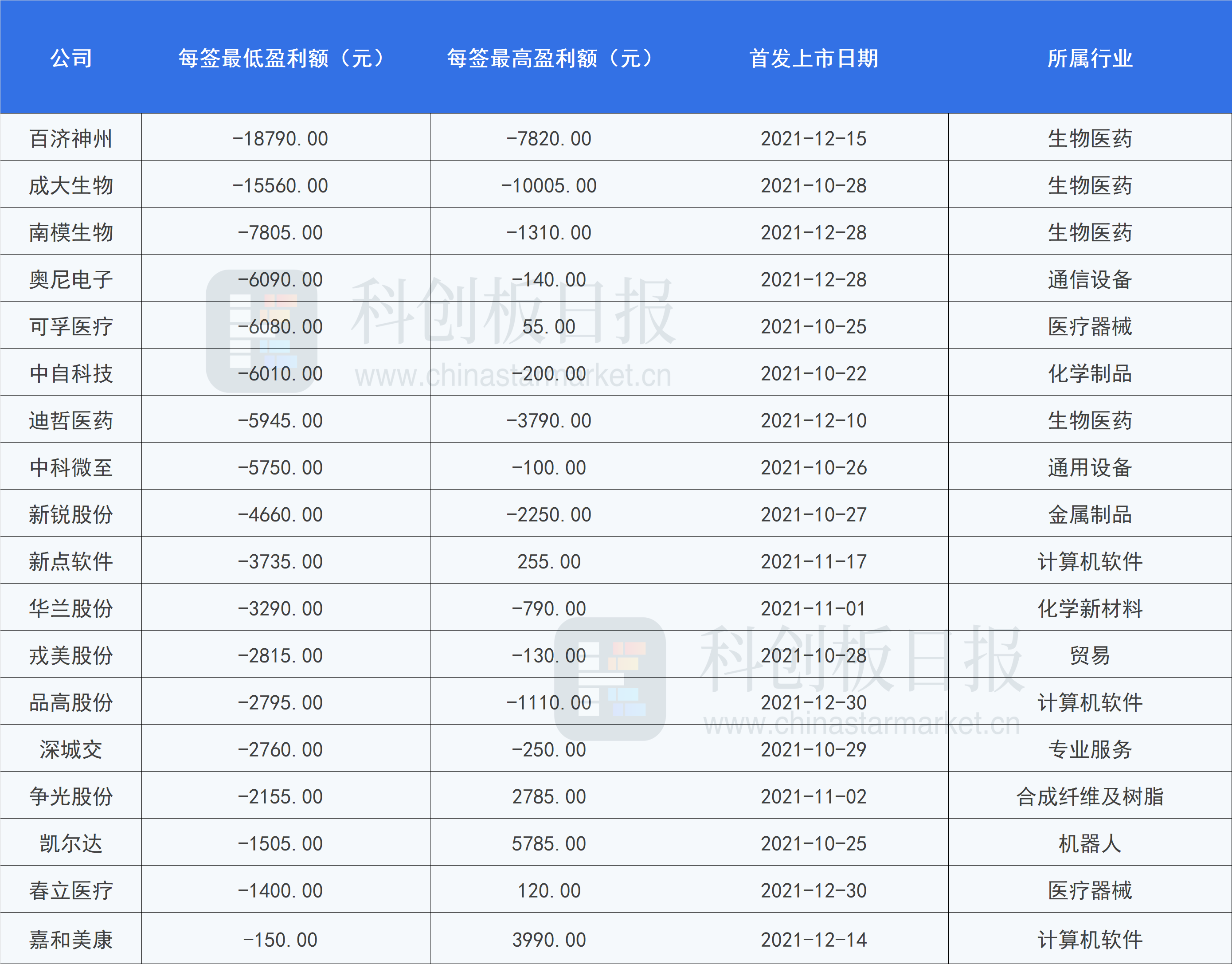The image size is (1232, 964).
Task: Click the watermark logo near 可孚医疗 row
Action: coord(262,331)
